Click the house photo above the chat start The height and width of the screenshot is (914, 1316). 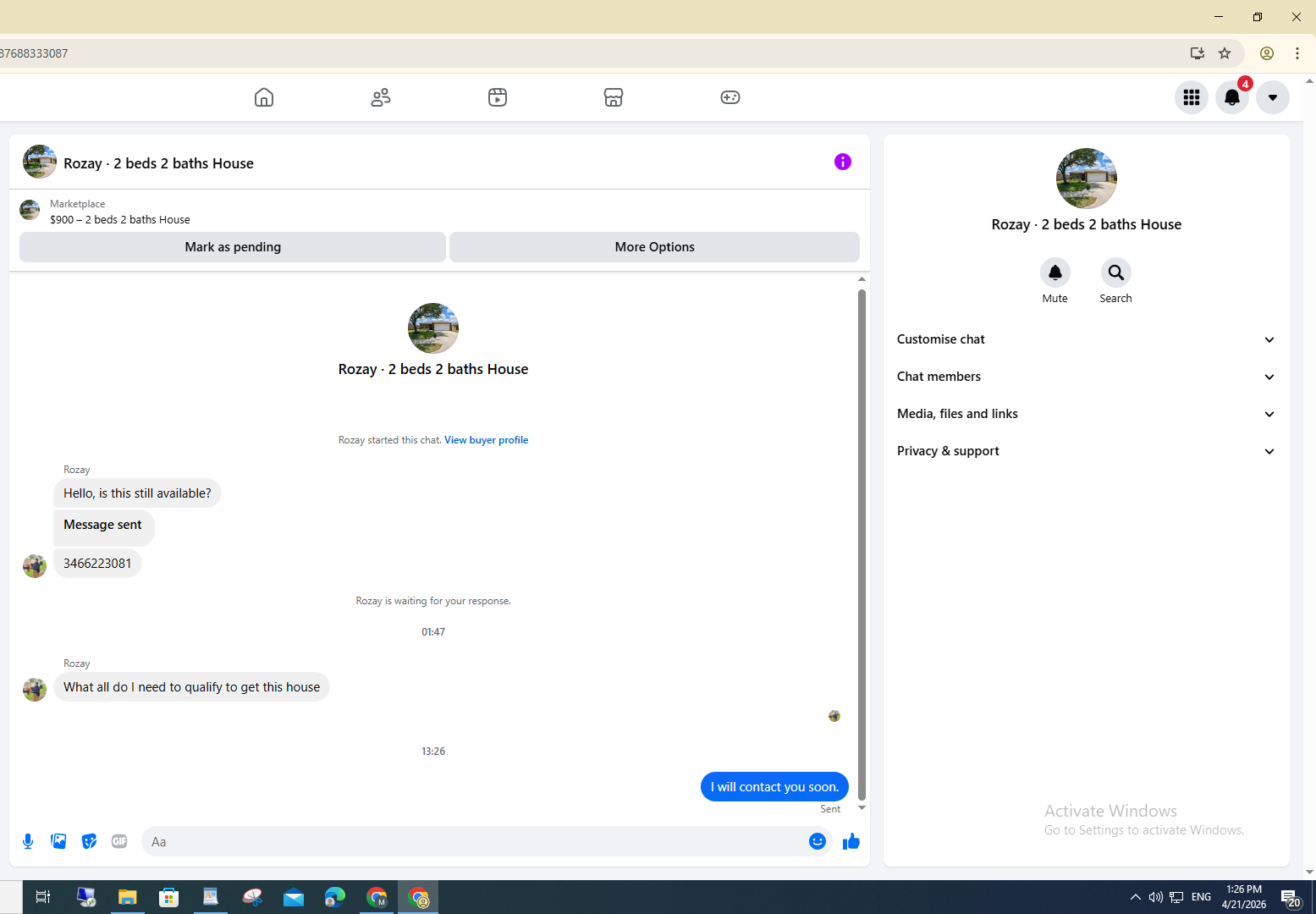[x=433, y=328]
